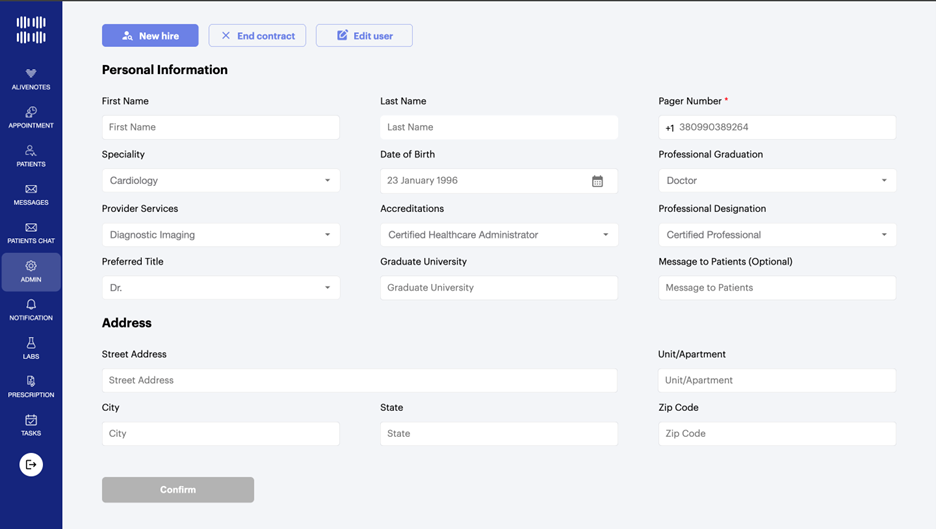The height and width of the screenshot is (529, 936).
Task: Expand the Speciality dropdown showing Cardiology
Action: [220, 181]
